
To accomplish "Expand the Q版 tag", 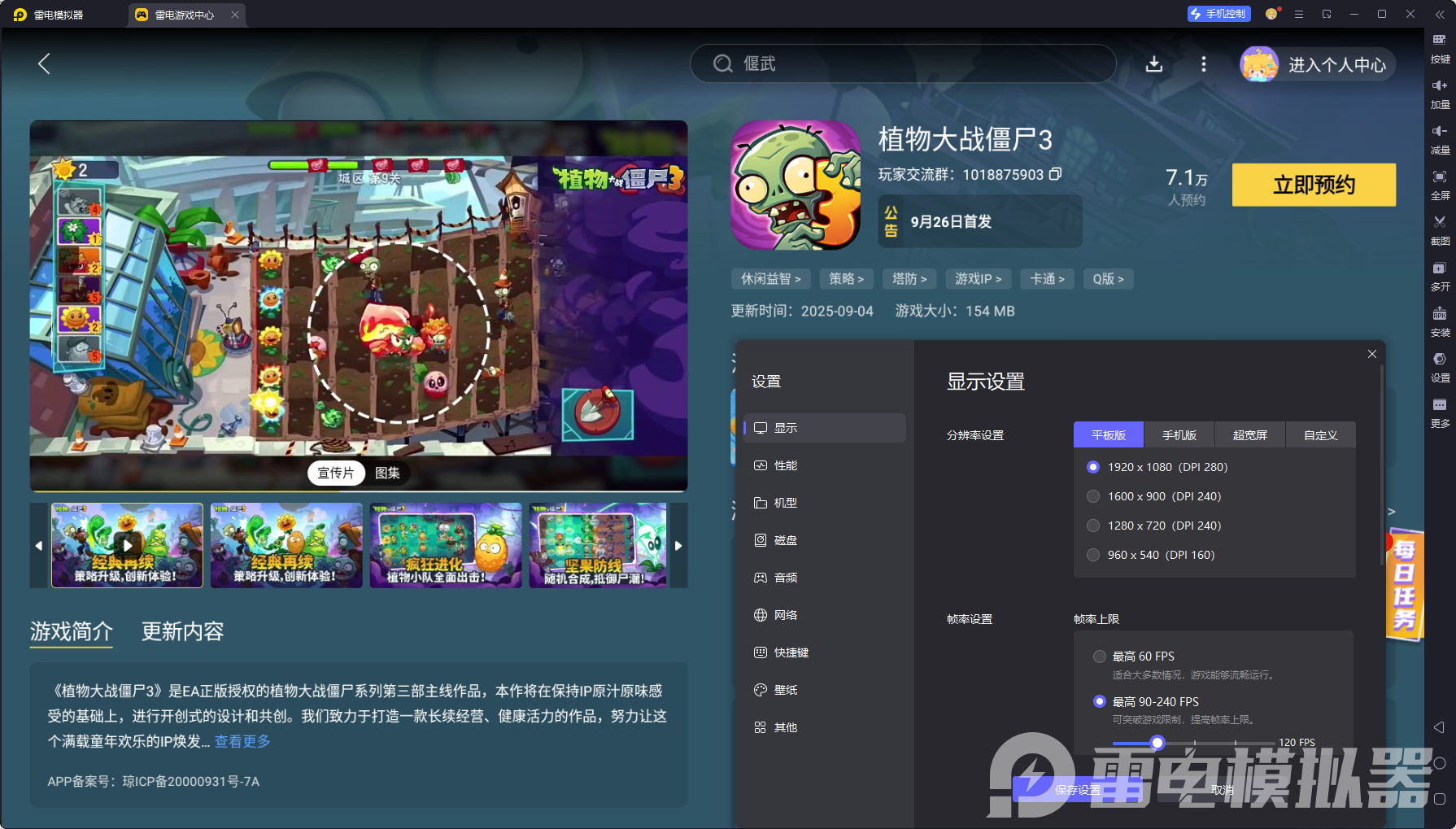I will (1109, 279).
